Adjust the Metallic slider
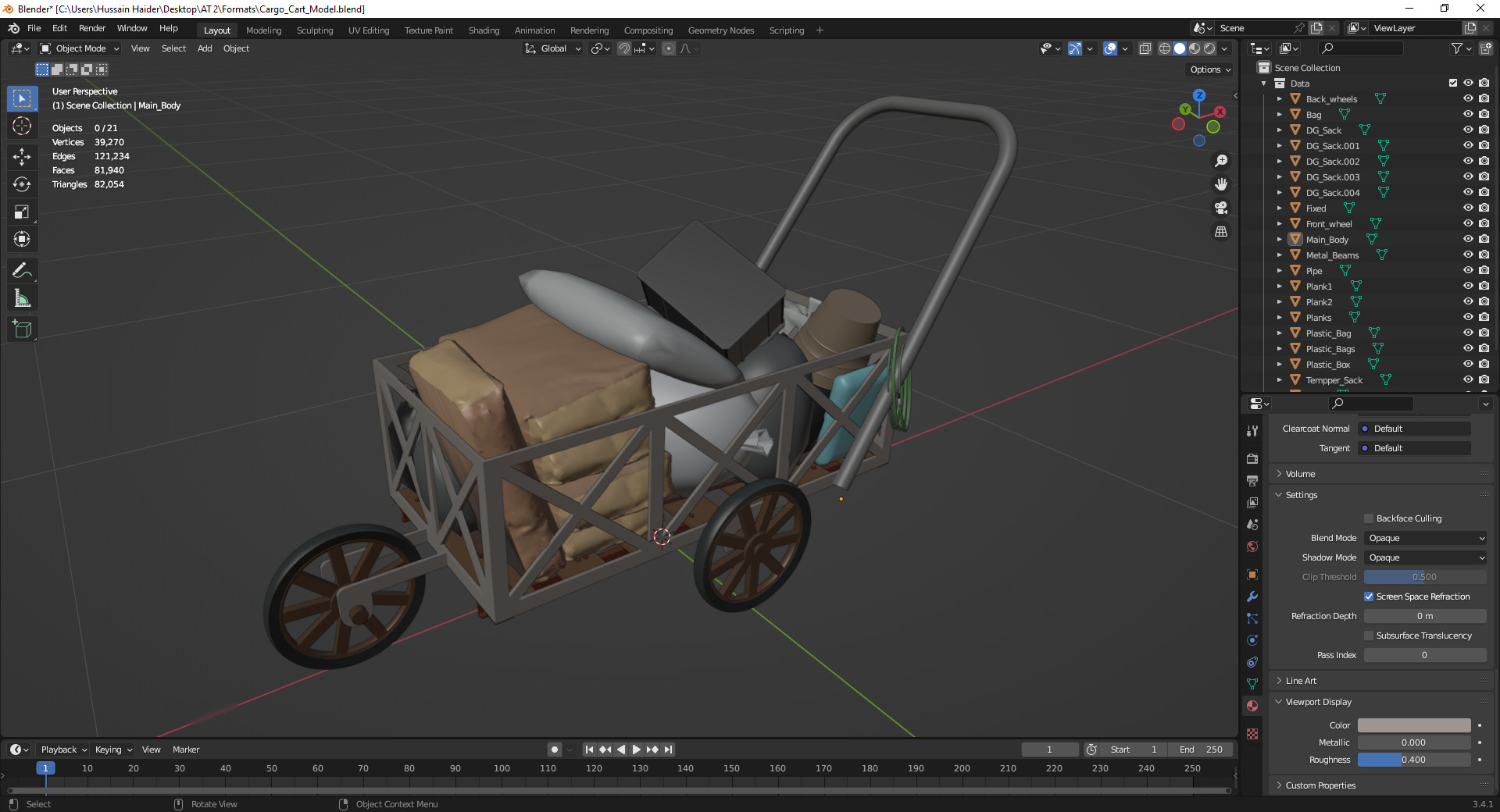This screenshot has height=812, width=1500. click(x=1414, y=743)
